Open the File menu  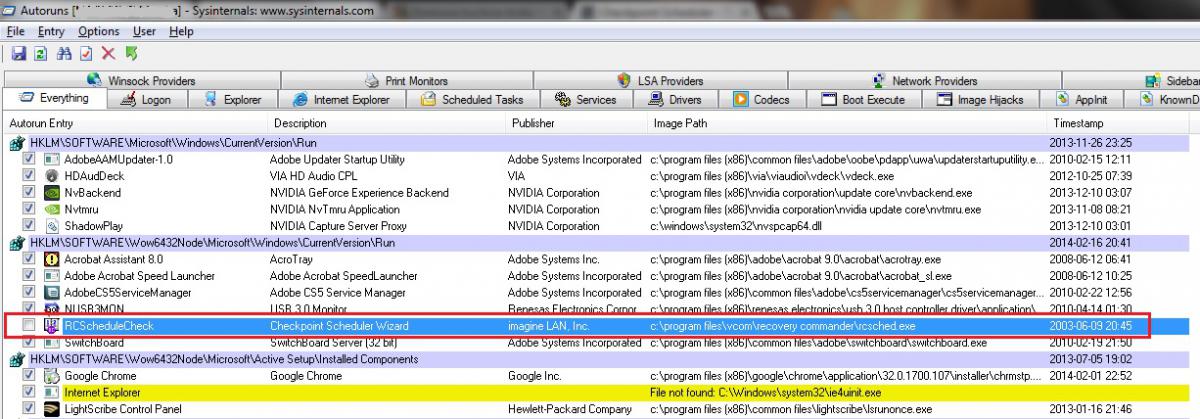pos(16,32)
